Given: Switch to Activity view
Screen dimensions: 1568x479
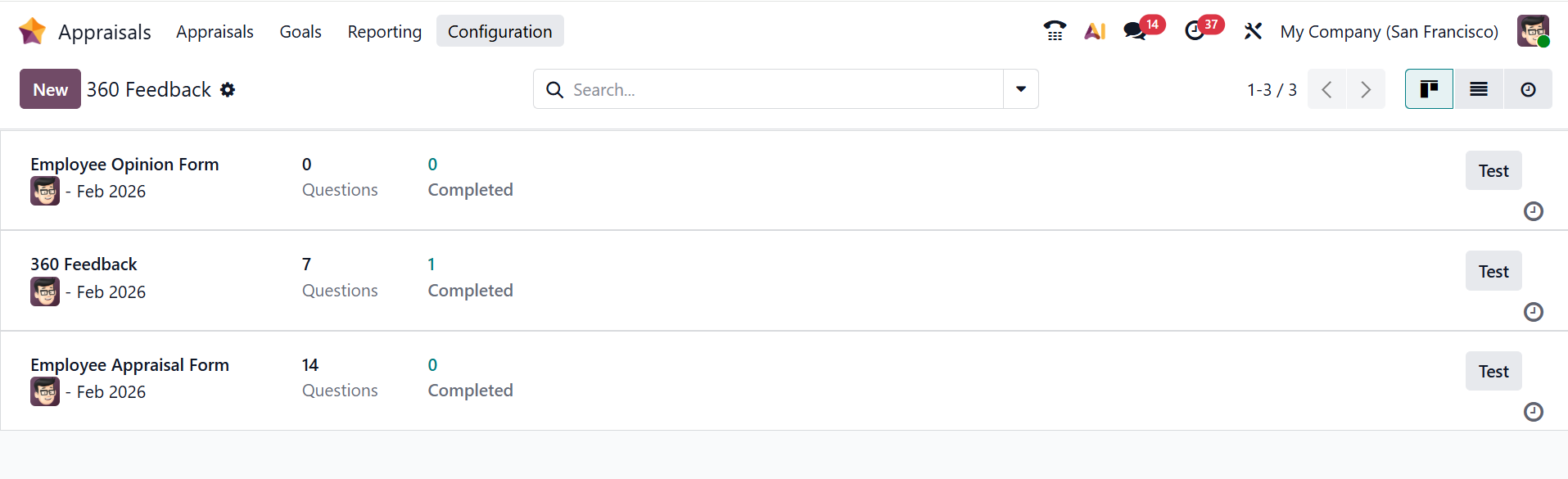Looking at the screenshot, I should pyautogui.click(x=1528, y=89).
